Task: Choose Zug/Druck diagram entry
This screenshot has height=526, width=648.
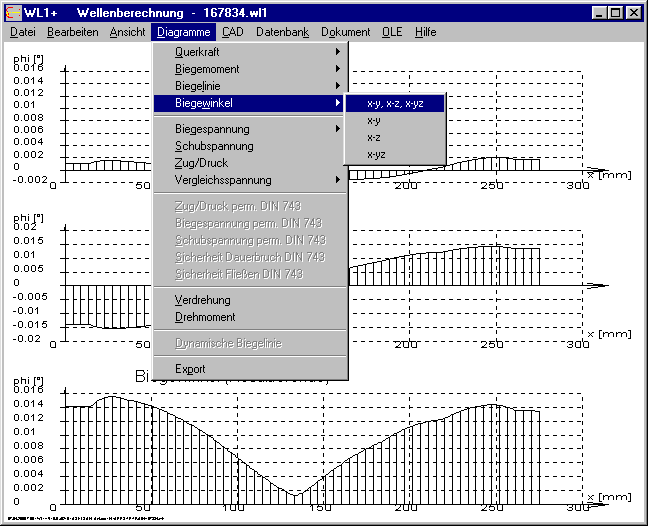Action: [201, 163]
